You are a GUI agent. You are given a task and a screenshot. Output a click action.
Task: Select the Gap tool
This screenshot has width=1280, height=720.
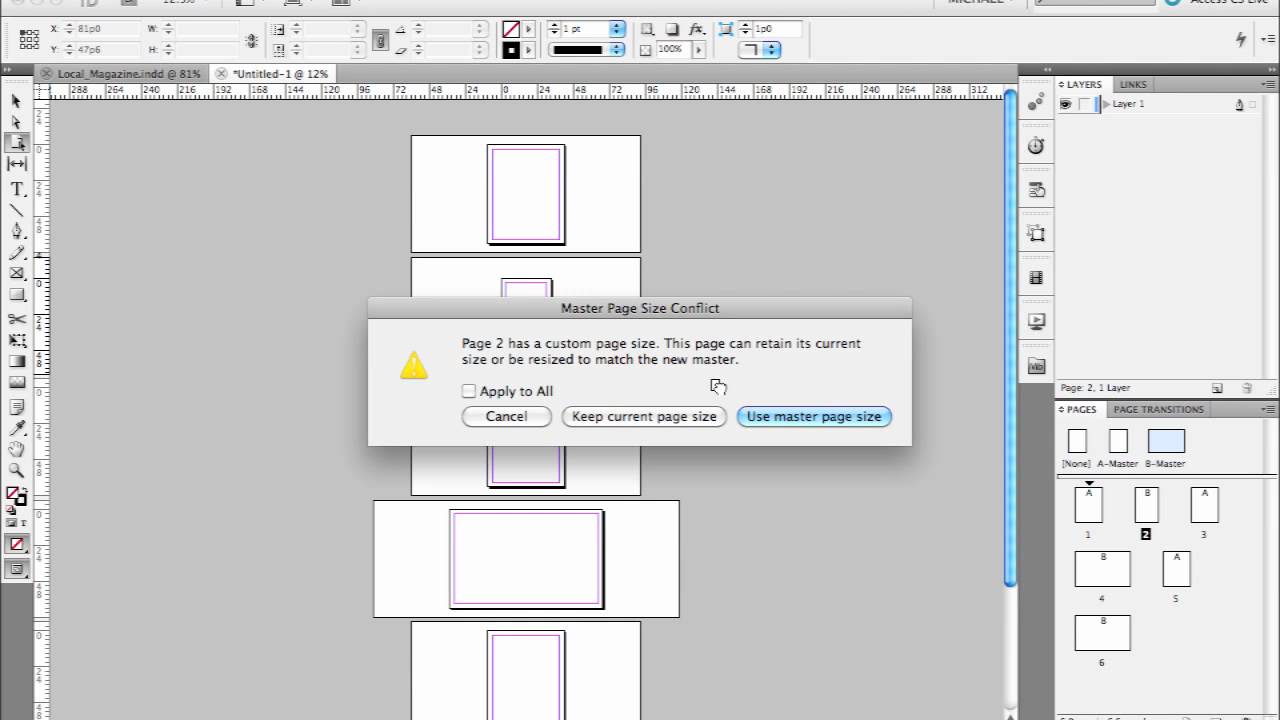pos(16,164)
